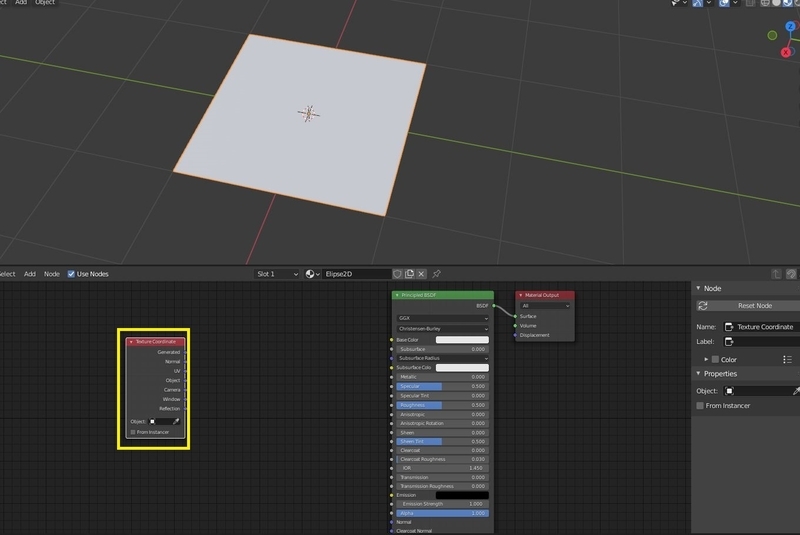This screenshot has width=800, height=535.
Task: Open the Slot 1 dropdown
Action: 277,274
